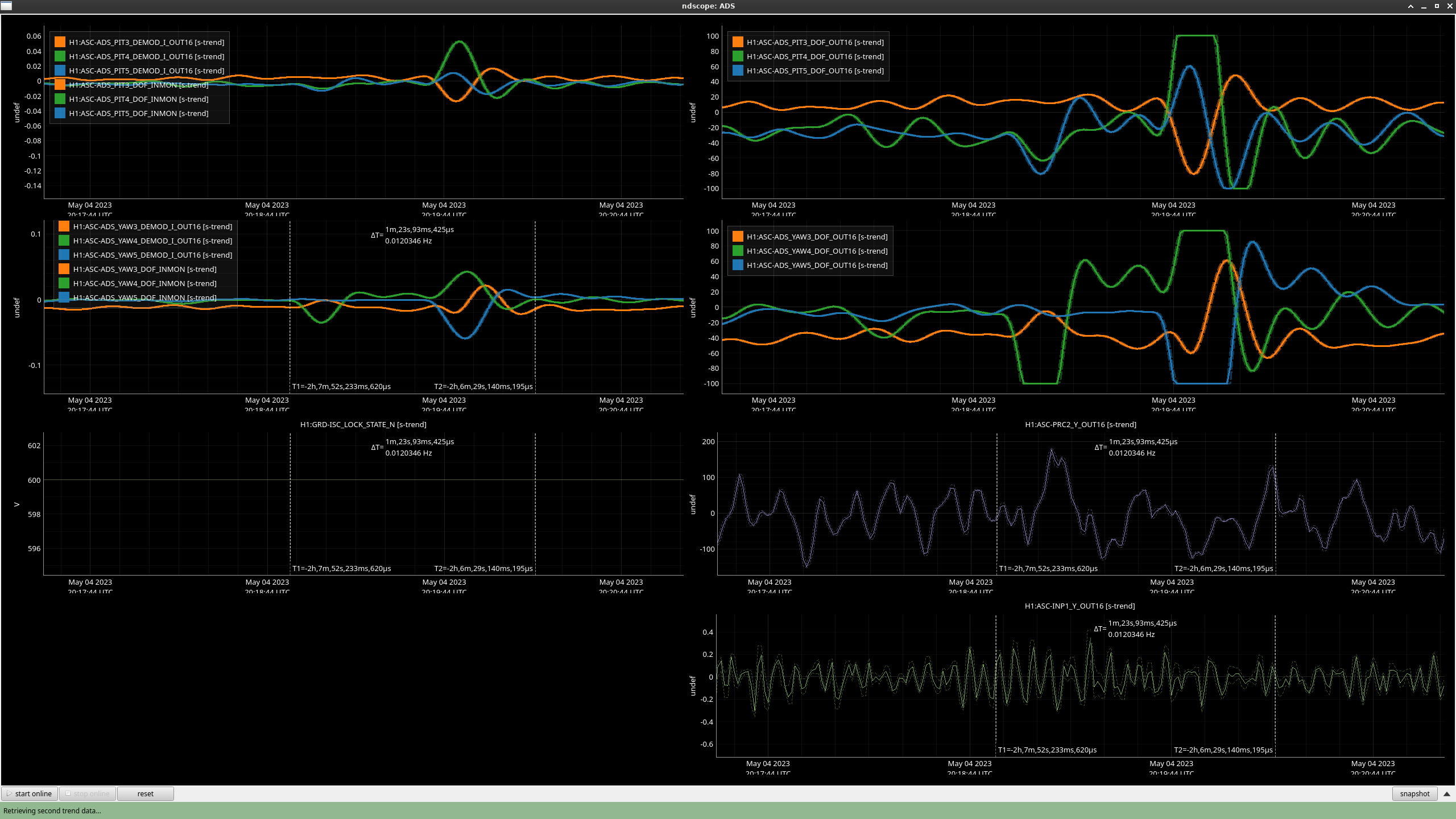The height and width of the screenshot is (819, 1456).
Task: Hide the PIT3_DOF_OUT16 trace via legend label
Action: pyautogui.click(x=814, y=42)
